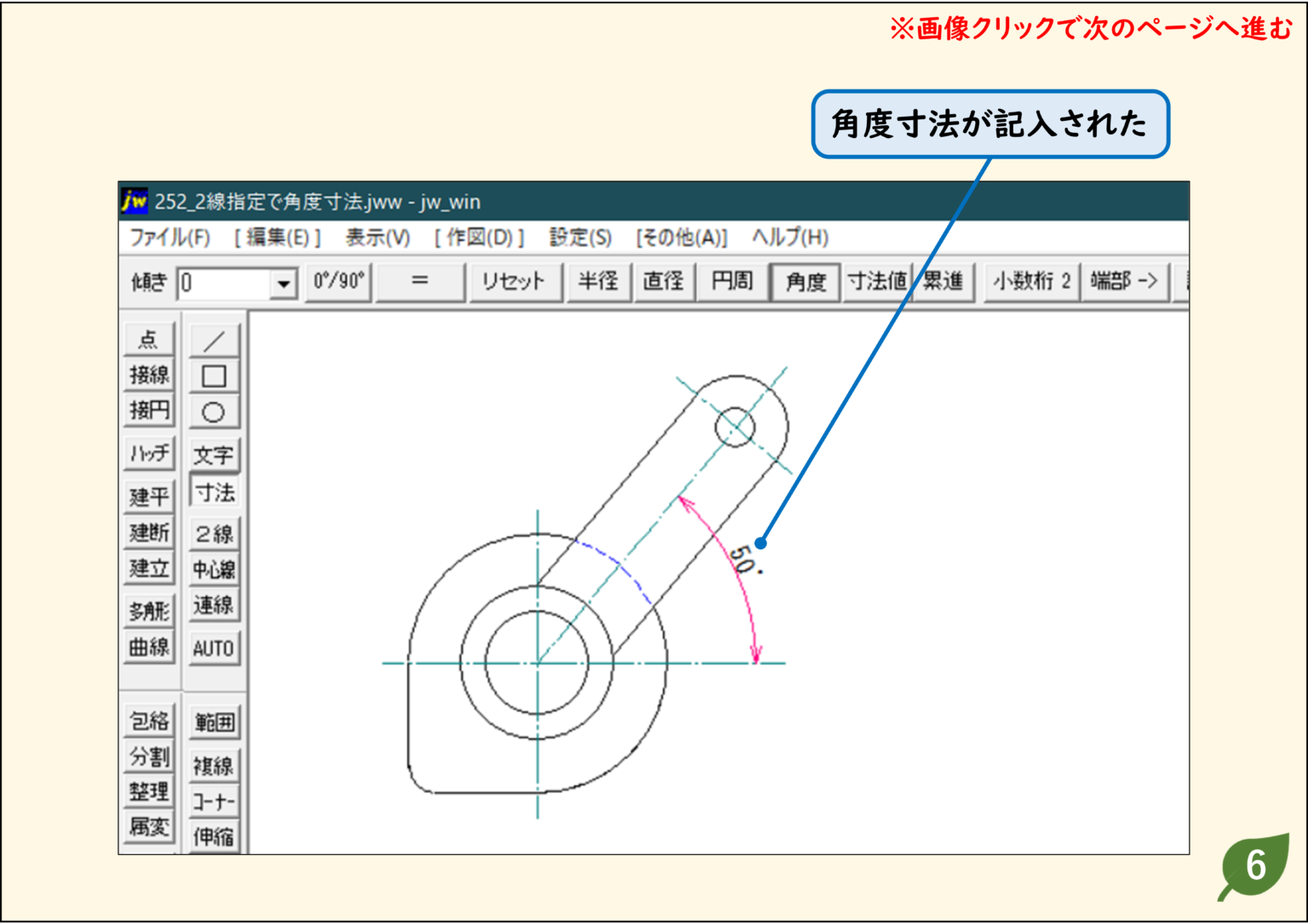Toggle the 0°/90° angle setting
The height and width of the screenshot is (924, 1308).
[x=338, y=282]
